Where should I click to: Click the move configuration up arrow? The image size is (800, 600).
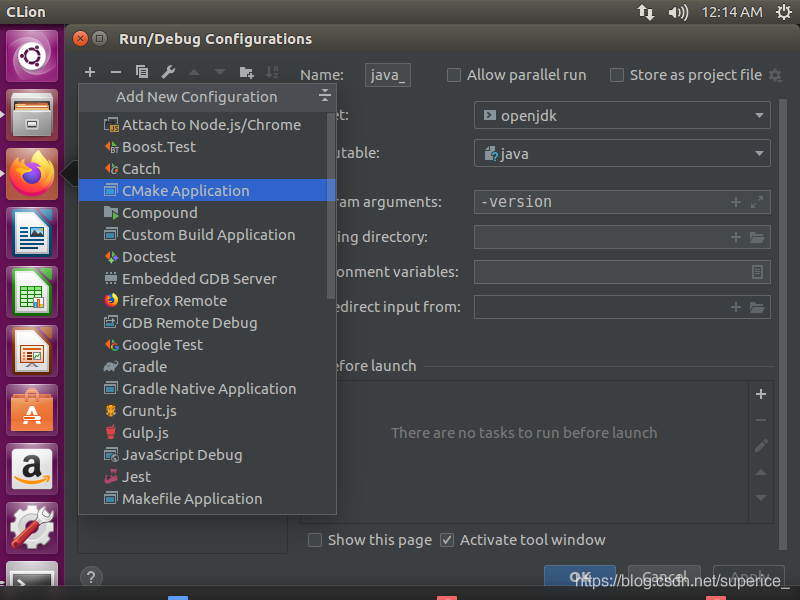coord(194,72)
